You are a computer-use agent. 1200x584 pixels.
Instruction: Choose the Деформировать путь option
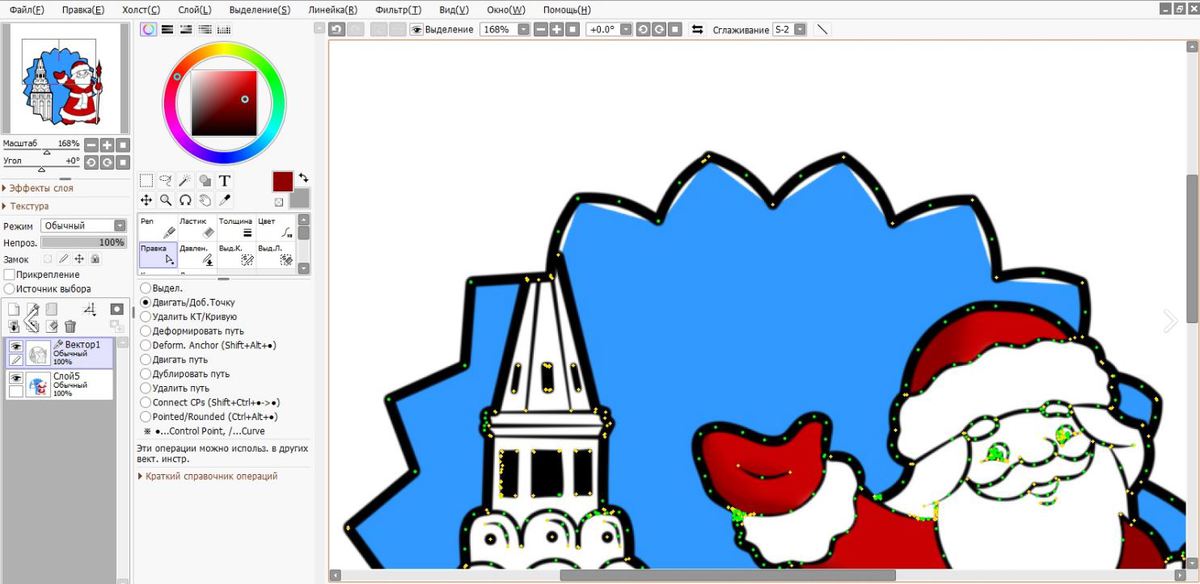[x=146, y=330]
